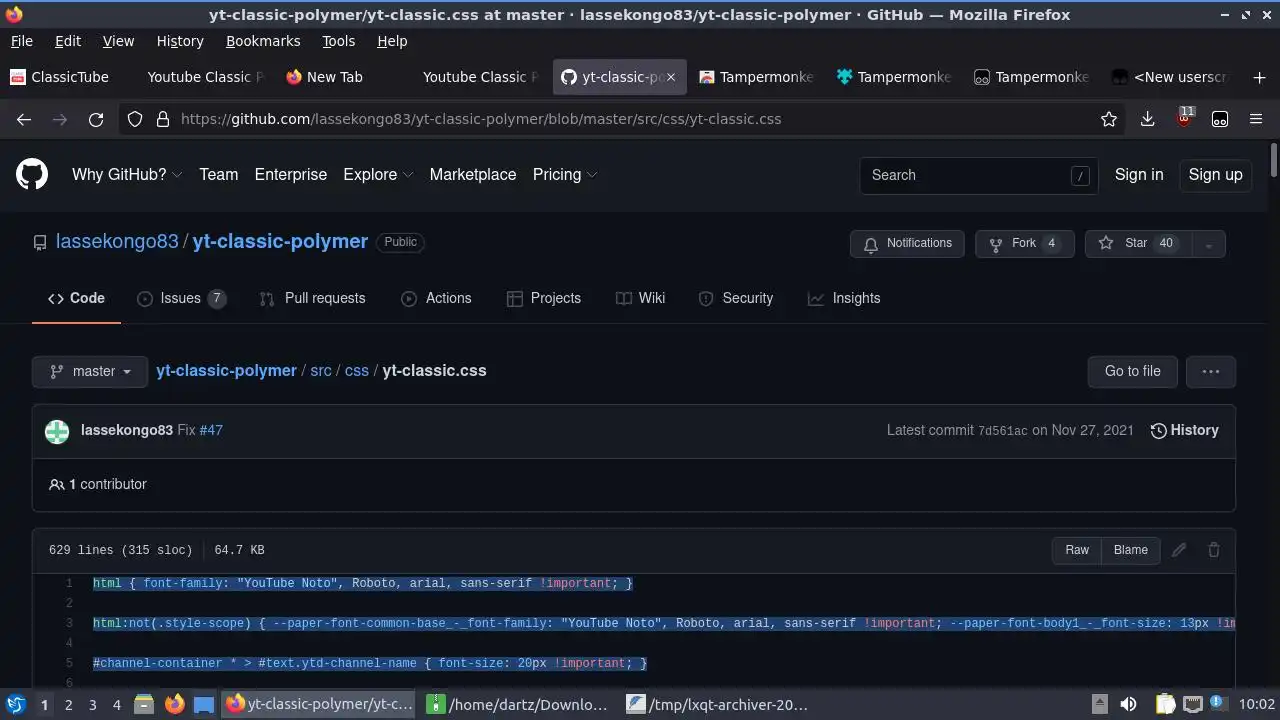Open the Tools menu

click(338, 41)
